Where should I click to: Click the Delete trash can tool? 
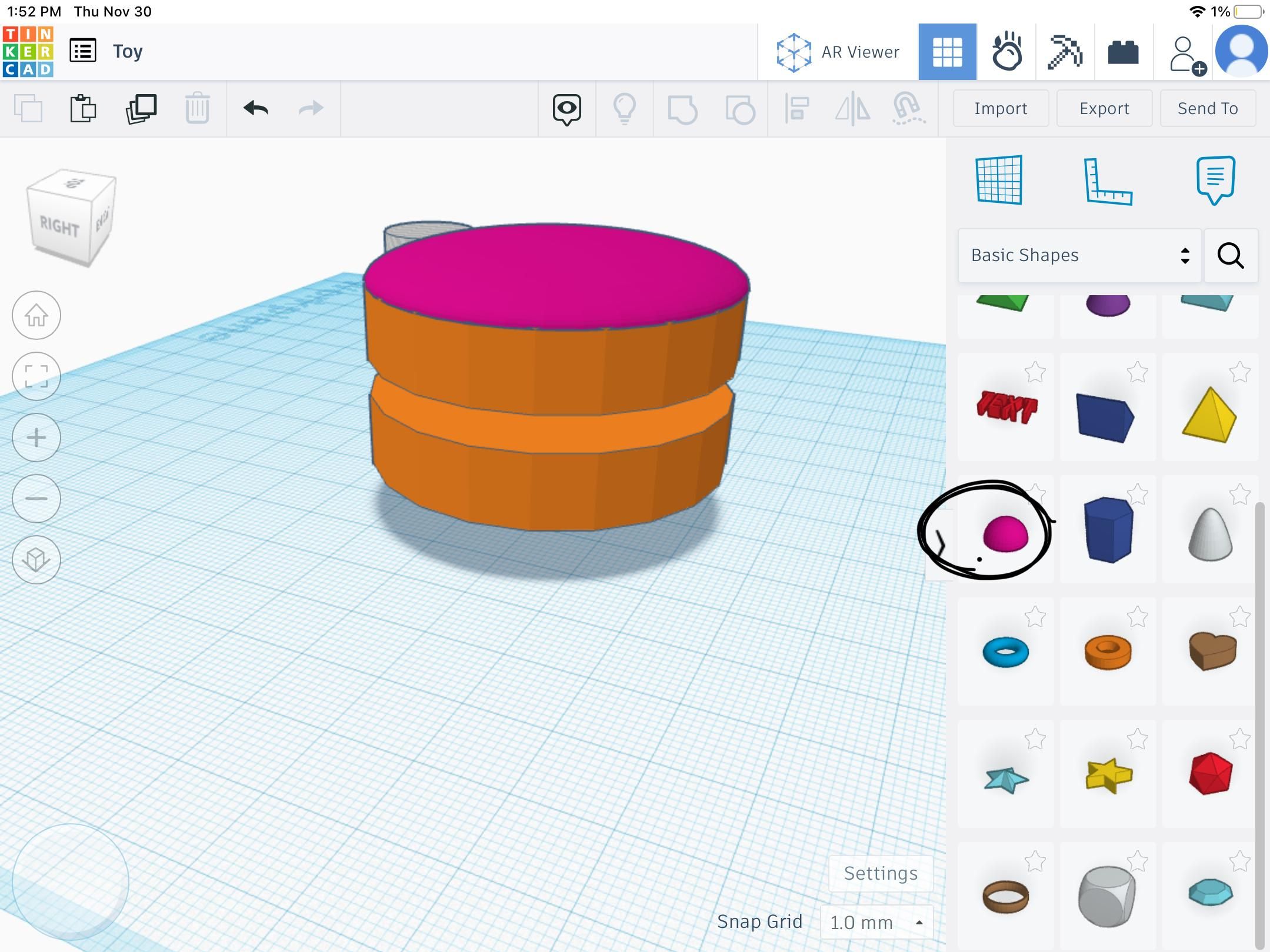[x=197, y=108]
